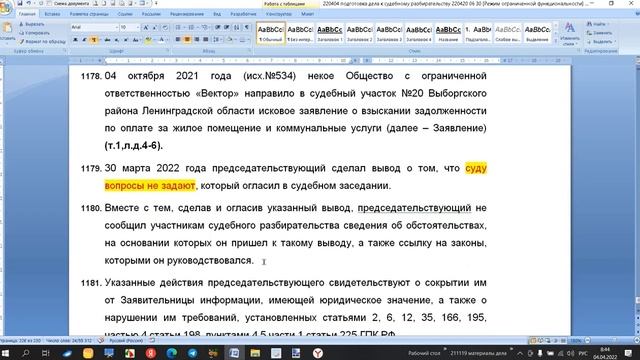The width and height of the screenshot is (640, 360).
Task: Open Microsoft Edge from taskbar
Action: point(172,353)
